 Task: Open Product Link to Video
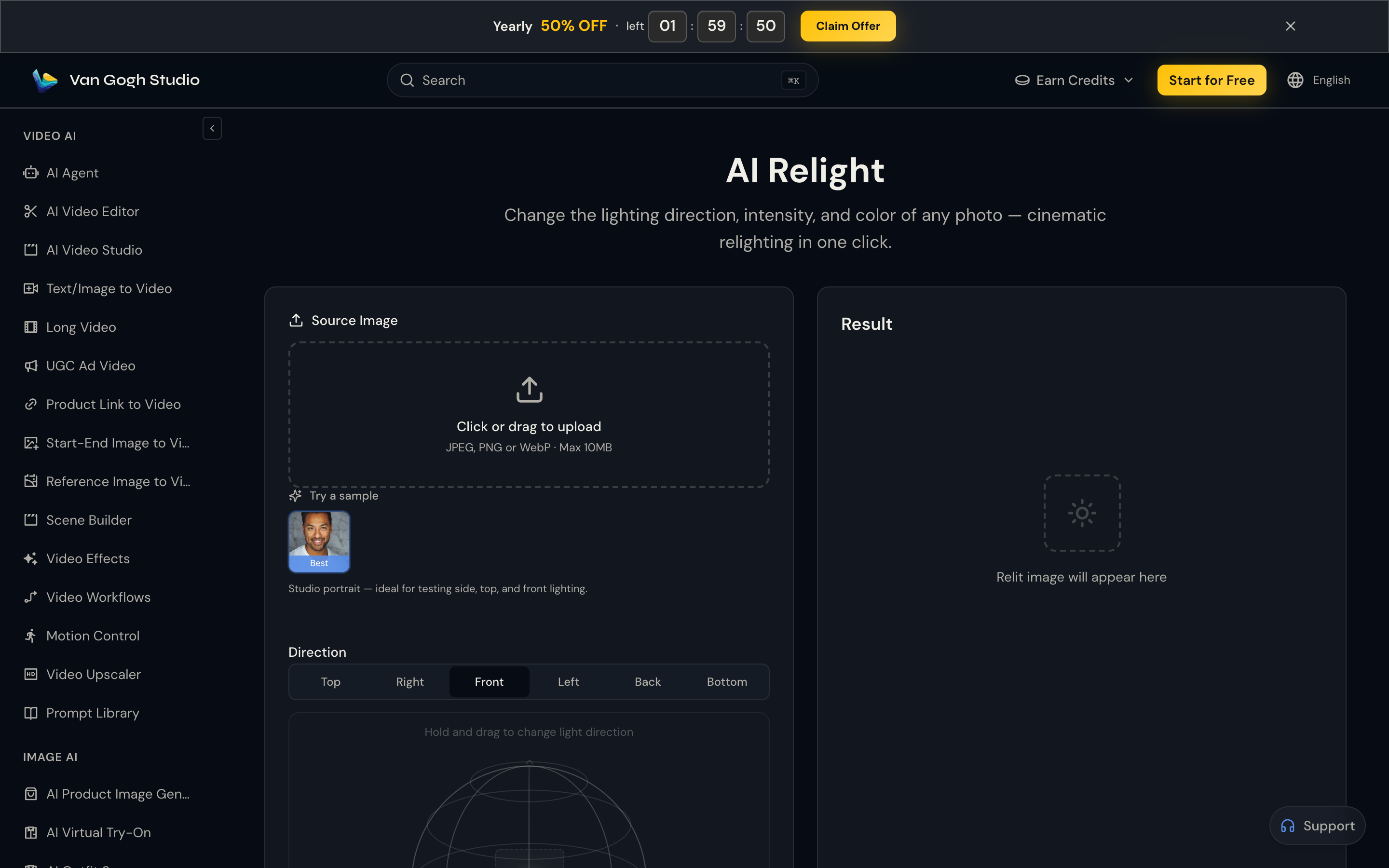(x=102, y=404)
